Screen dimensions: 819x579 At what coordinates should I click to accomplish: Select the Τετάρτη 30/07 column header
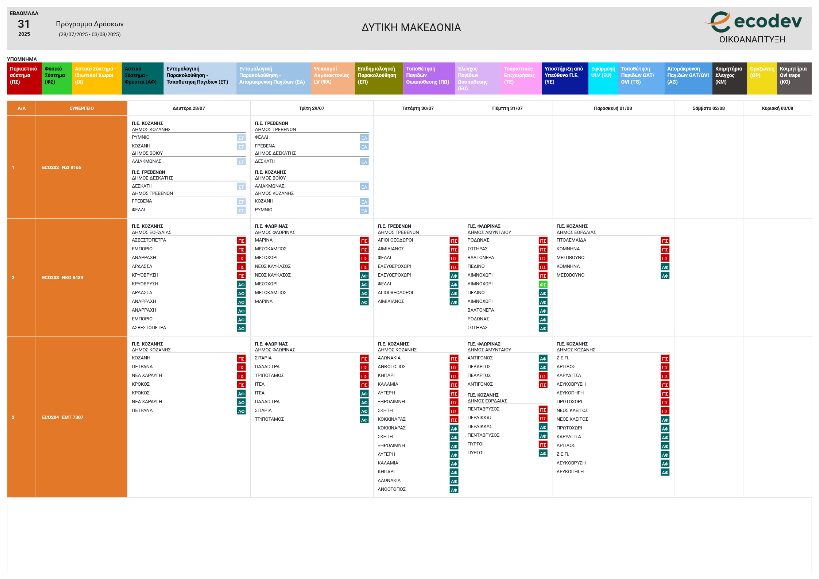418,109
